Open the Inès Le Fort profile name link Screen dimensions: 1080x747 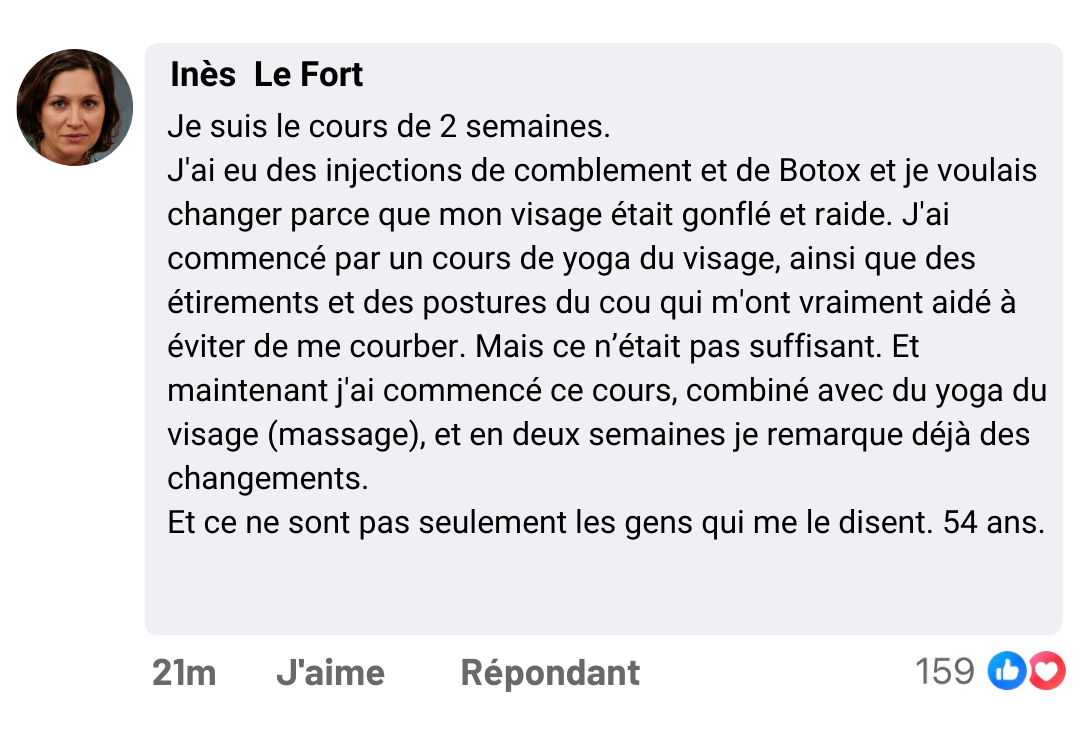(x=267, y=75)
